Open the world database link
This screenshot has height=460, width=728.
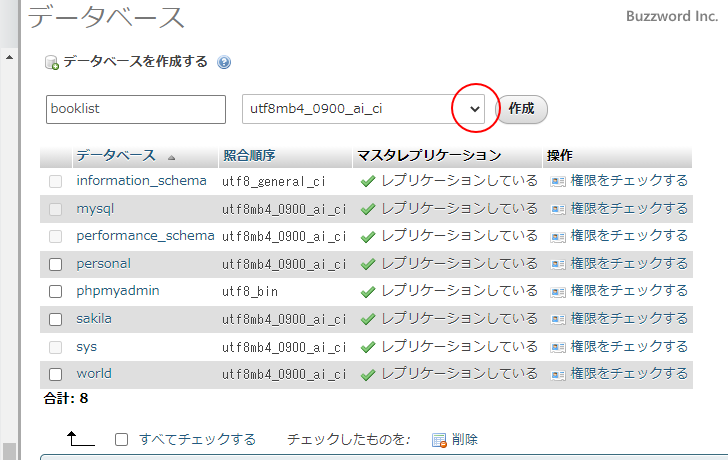click(94, 374)
